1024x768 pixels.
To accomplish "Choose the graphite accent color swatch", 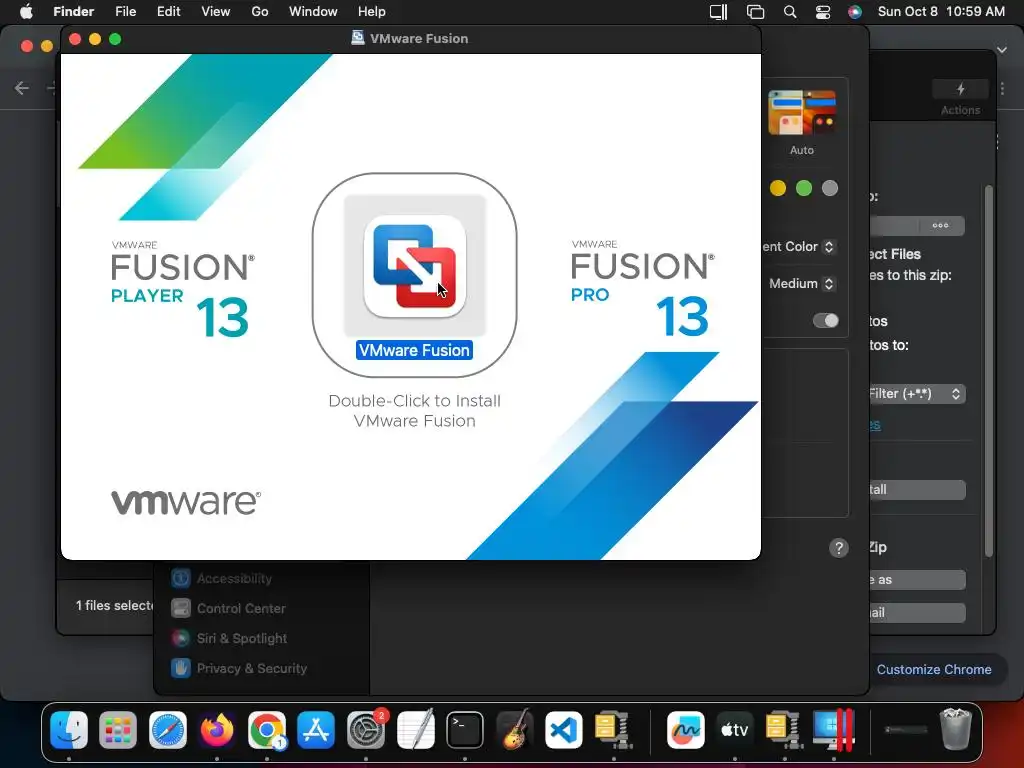I will tap(829, 188).
